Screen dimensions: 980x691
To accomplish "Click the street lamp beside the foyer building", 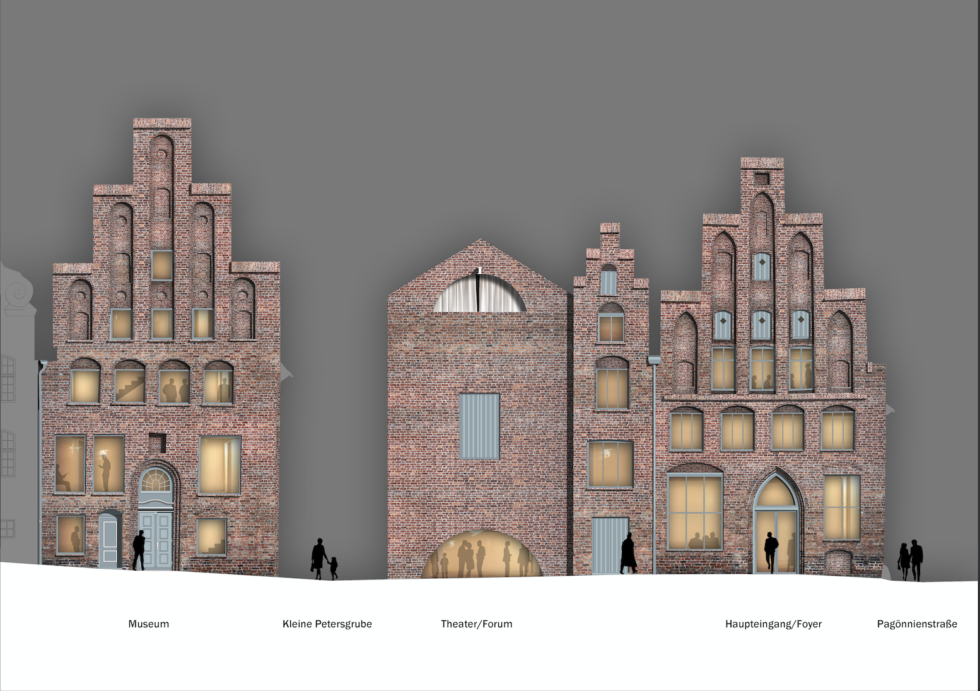I will point(653,460).
